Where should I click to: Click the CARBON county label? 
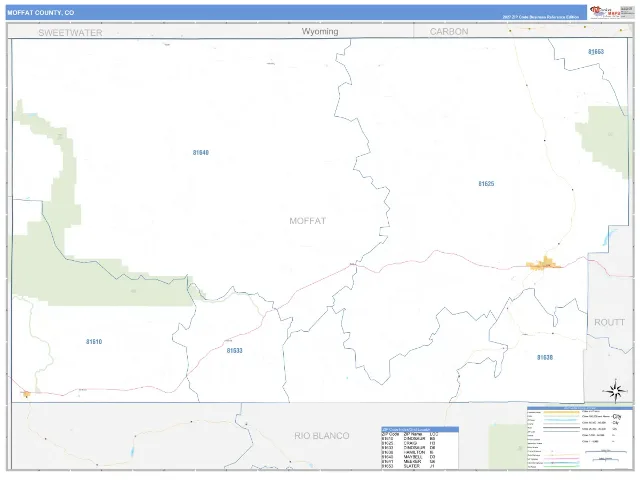449,32
